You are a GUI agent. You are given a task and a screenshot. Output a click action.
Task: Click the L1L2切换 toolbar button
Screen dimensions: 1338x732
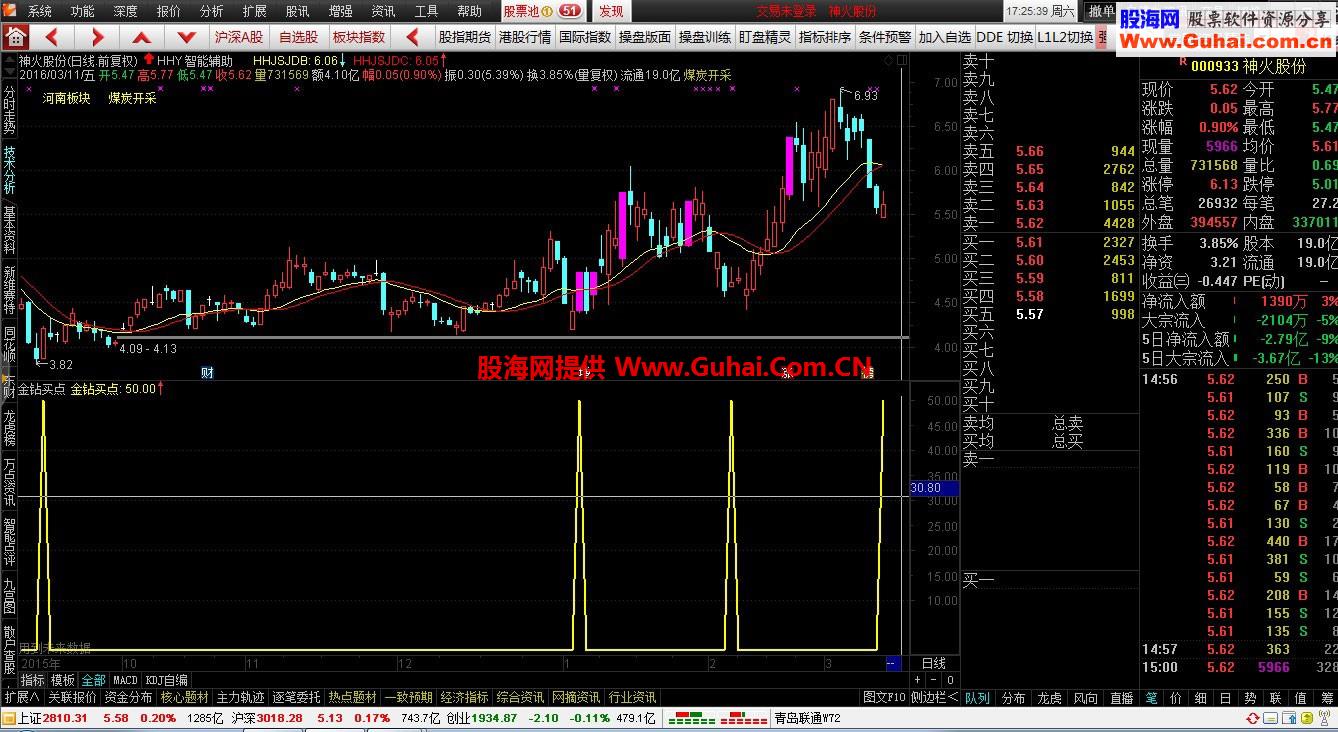(1065, 37)
